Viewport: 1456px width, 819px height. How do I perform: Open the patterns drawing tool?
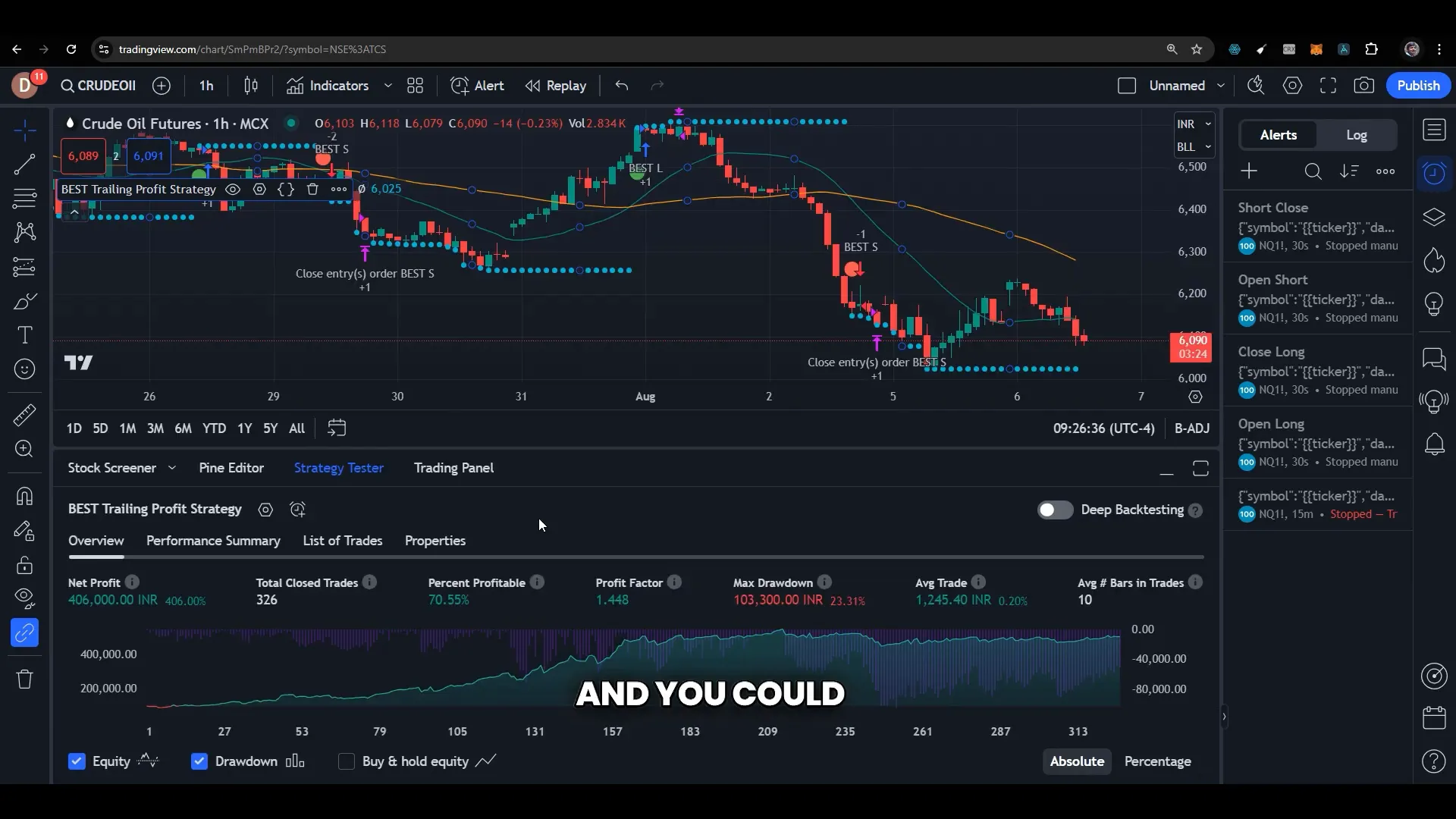coord(24,232)
